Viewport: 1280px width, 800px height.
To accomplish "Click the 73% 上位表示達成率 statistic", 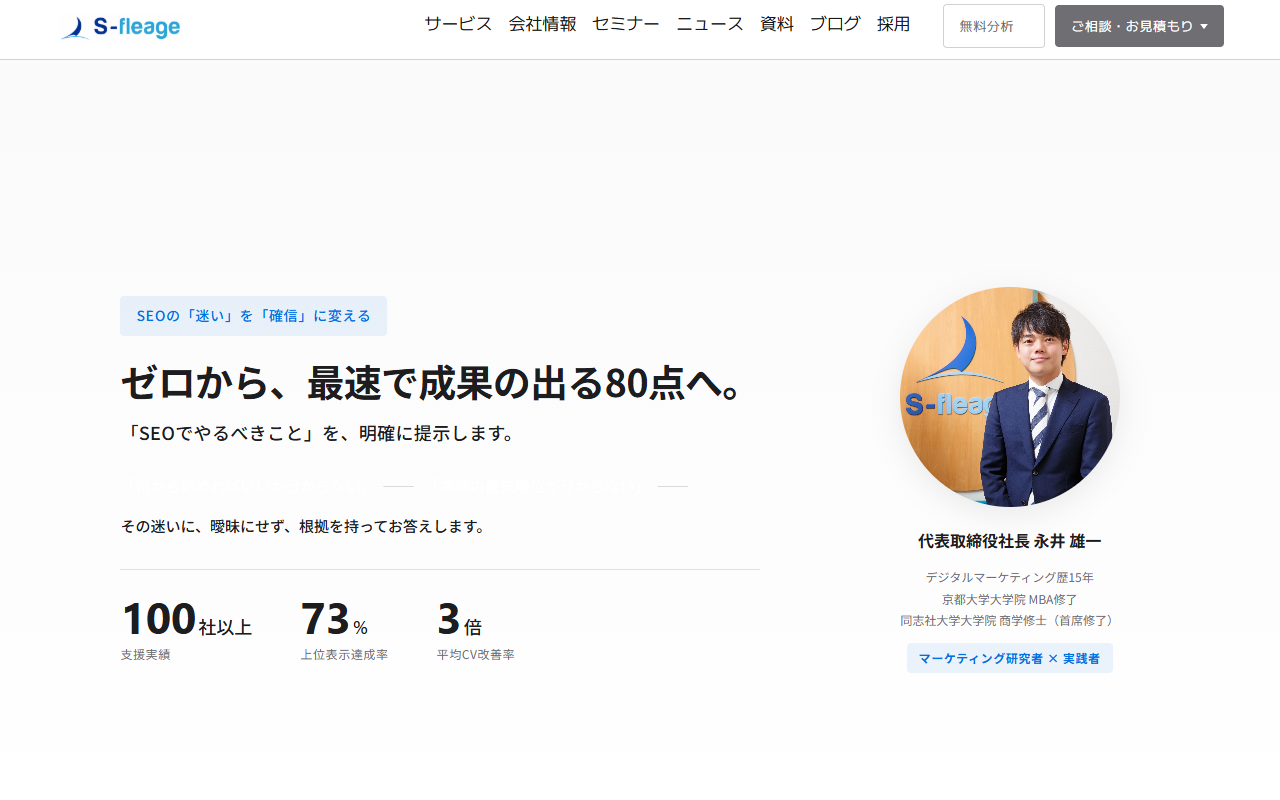I will [343, 628].
